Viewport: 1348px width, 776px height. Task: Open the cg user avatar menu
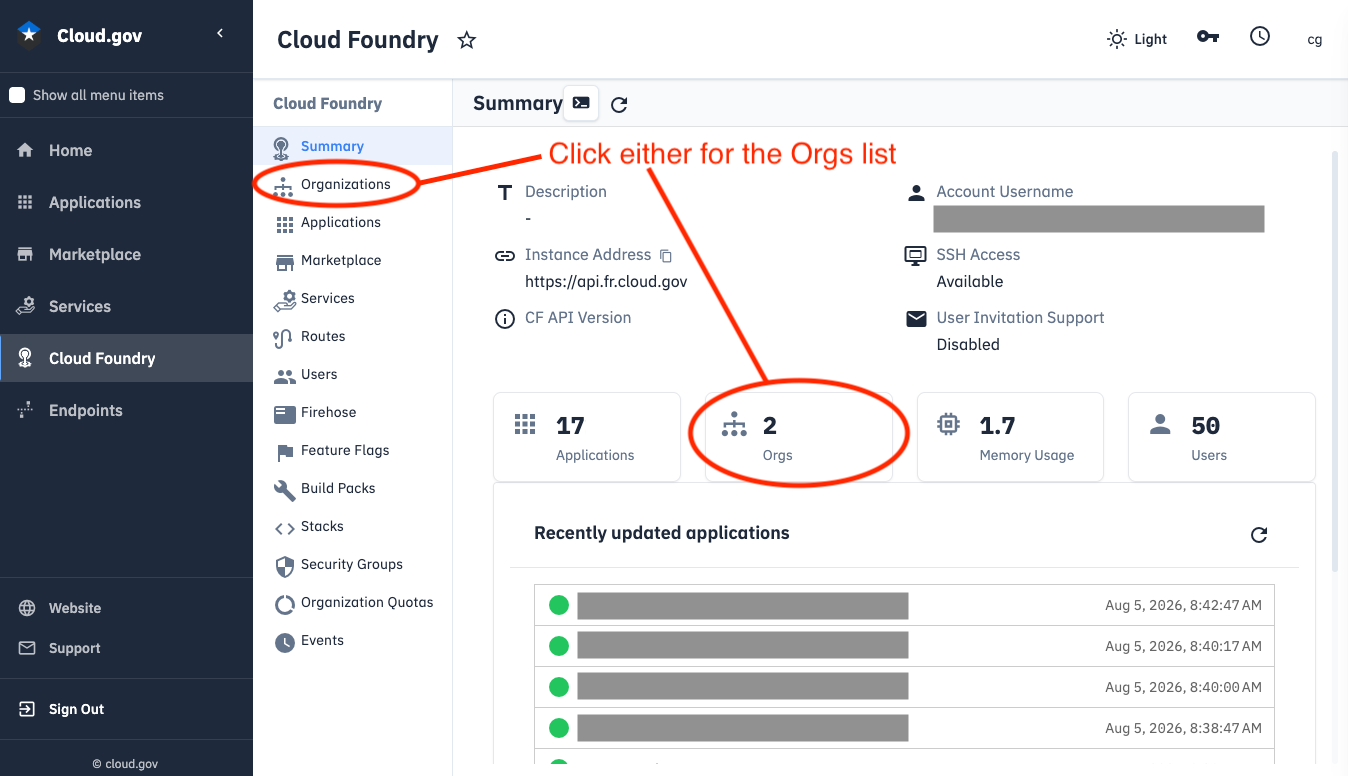1315,40
